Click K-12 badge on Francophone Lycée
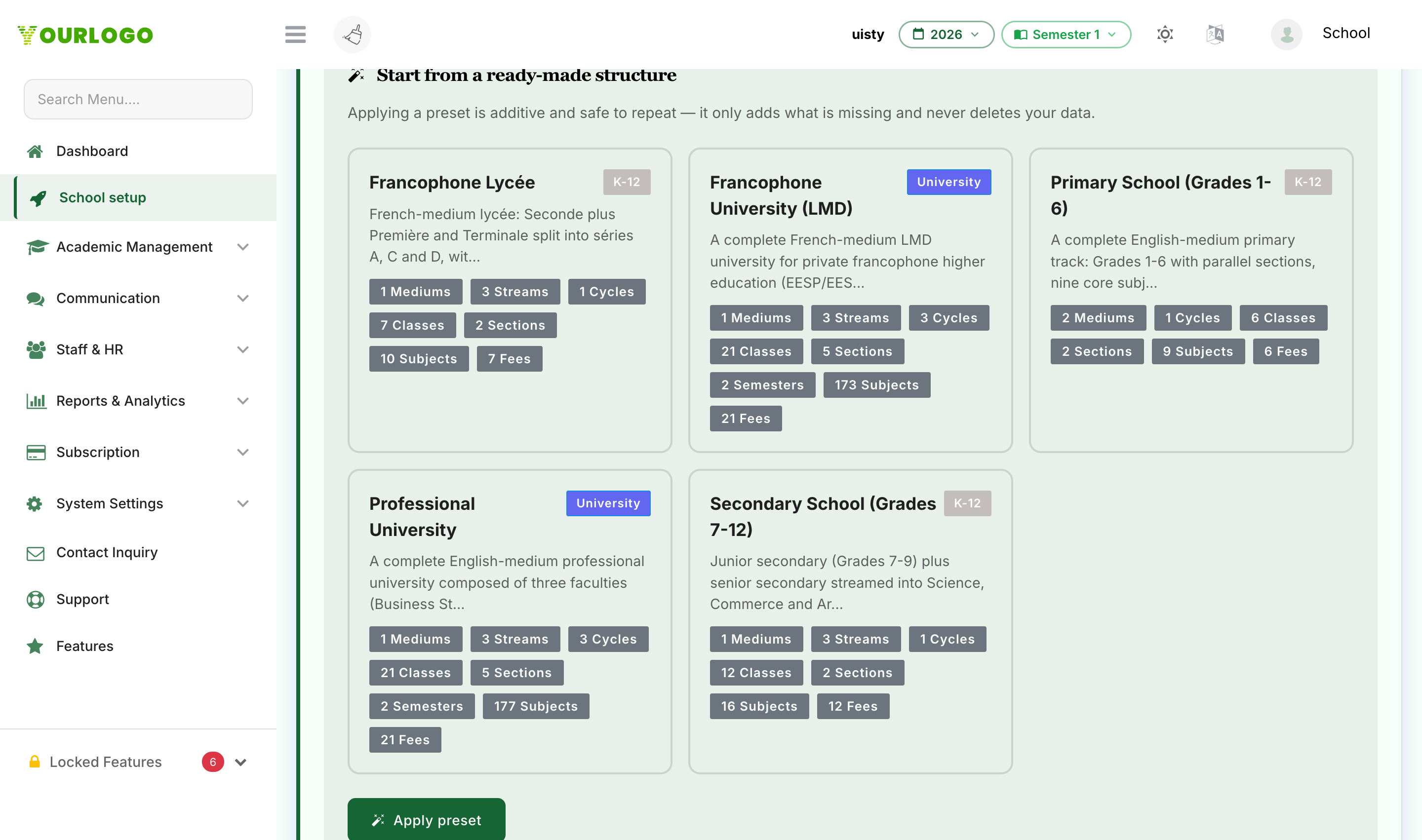This screenshot has height=840, width=1422. click(627, 182)
